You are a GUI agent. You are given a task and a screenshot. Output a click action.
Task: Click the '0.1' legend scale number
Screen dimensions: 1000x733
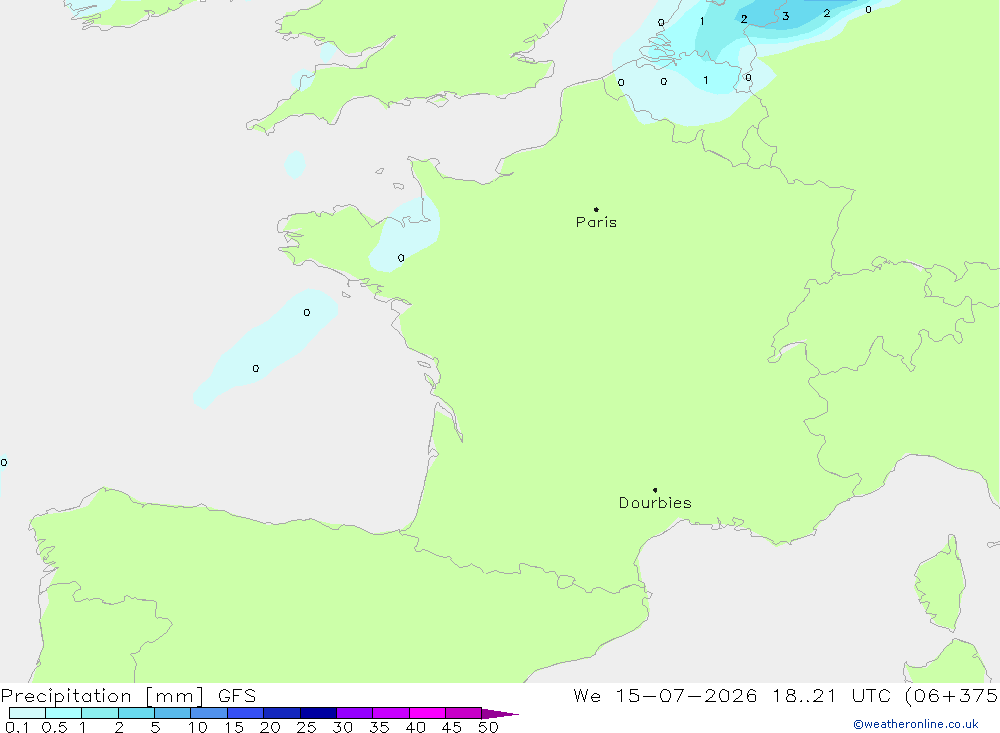coord(17,727)
